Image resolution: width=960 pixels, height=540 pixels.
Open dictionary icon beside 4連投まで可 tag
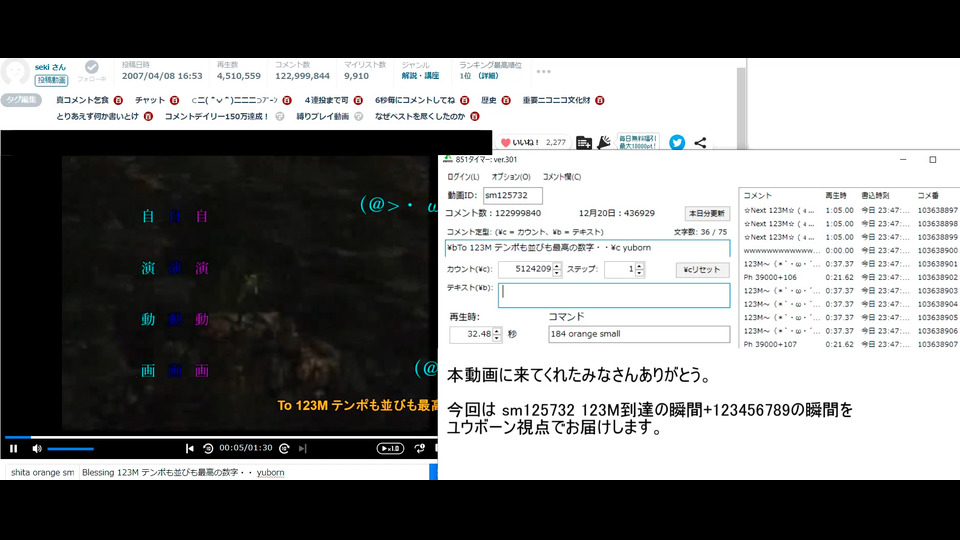point(358,100)
